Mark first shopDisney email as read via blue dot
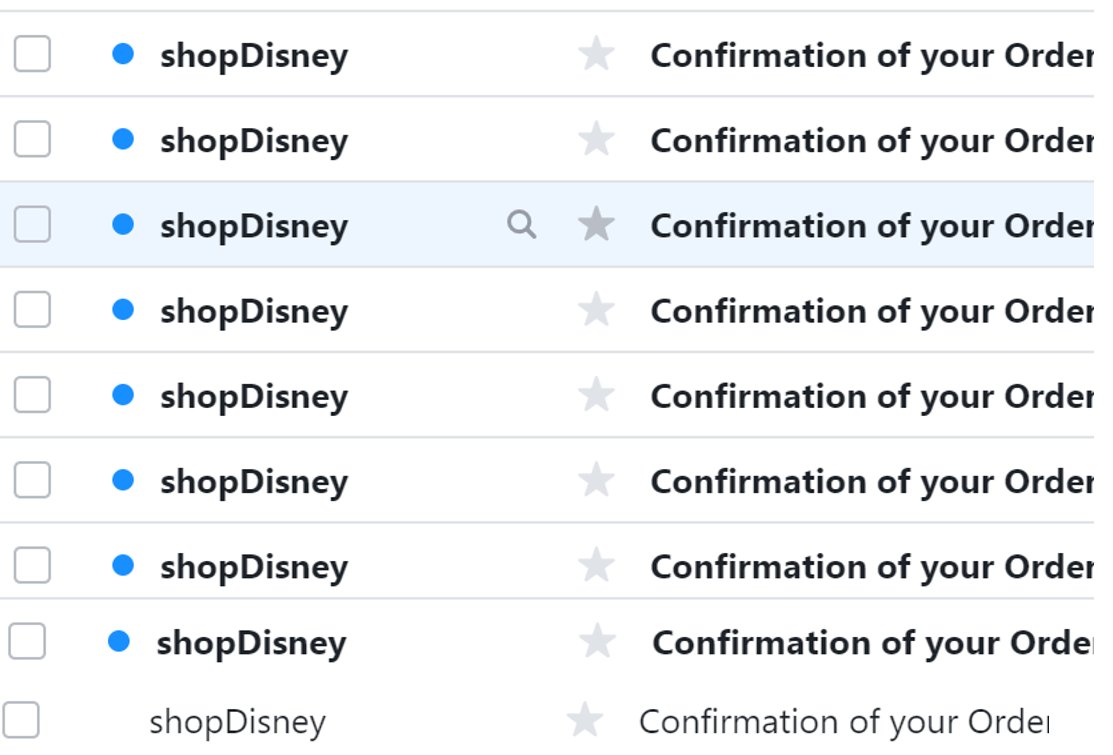 click(124, 54)
